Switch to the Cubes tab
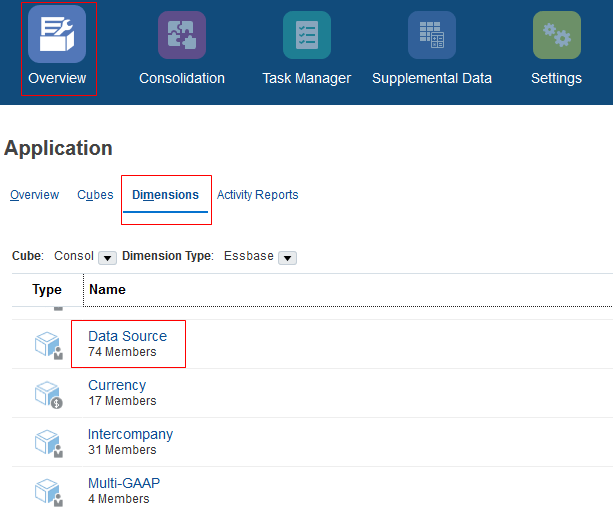The height and width of the screenshot is (511, 613). (95, 195)
